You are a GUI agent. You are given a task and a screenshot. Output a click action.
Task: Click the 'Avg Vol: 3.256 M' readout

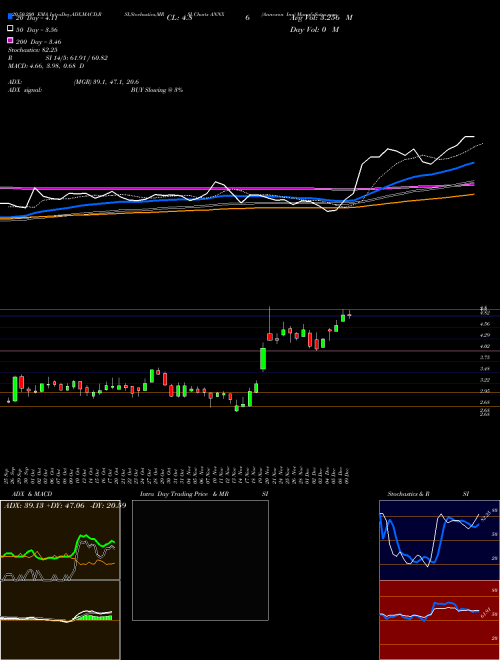(x=321, y=18)
